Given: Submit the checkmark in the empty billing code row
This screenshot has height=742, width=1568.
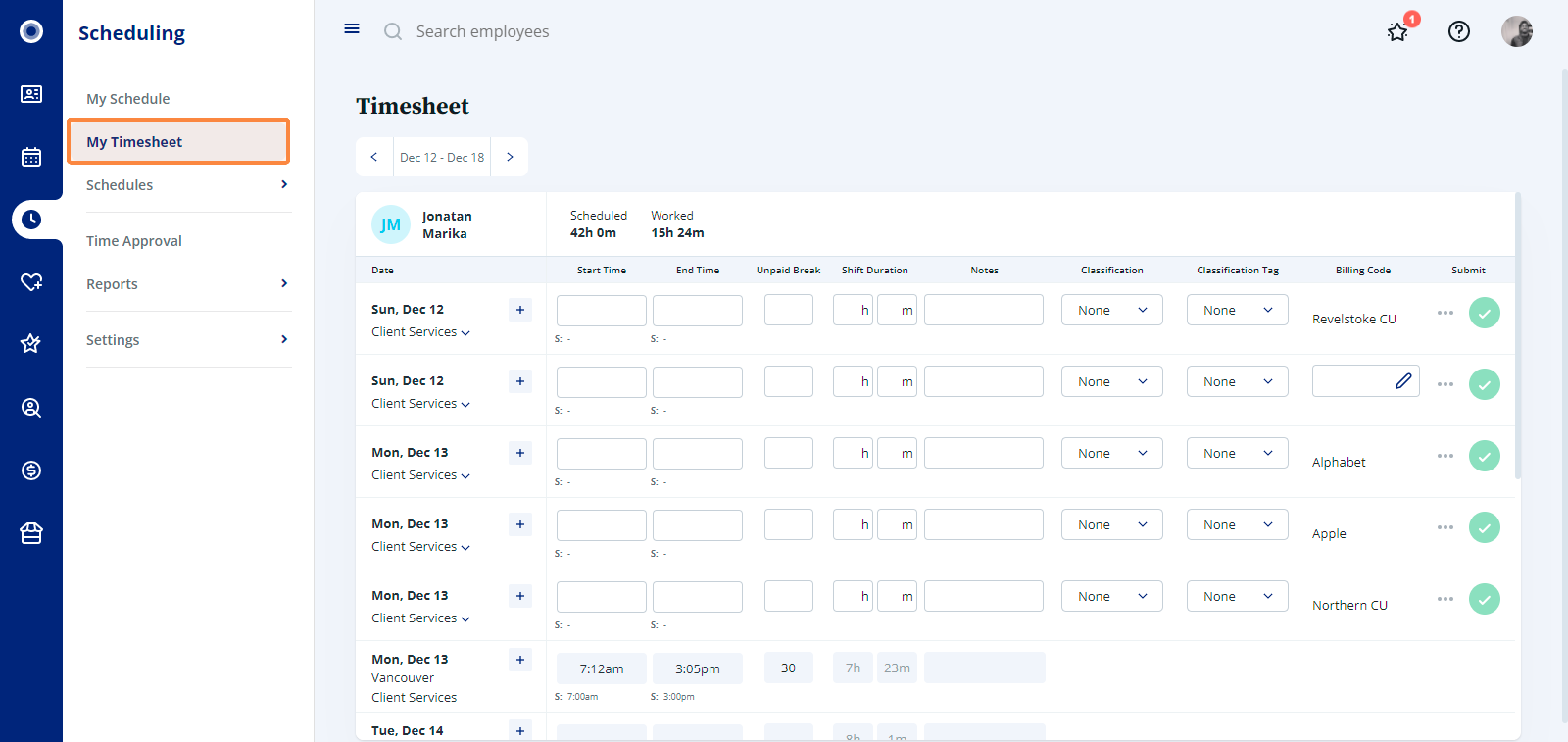Looking at the screenshot, I should [1484, 384].
